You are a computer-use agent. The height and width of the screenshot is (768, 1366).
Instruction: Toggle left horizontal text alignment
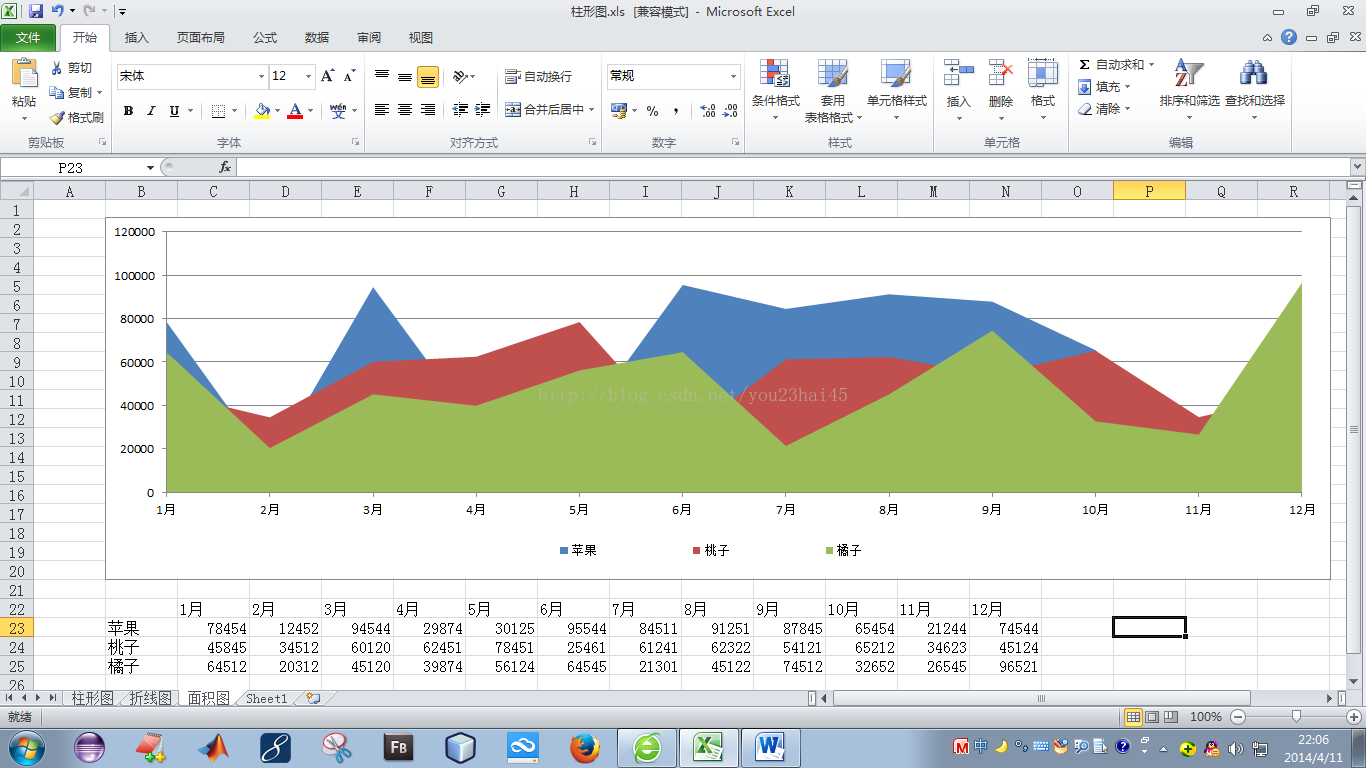382,110
